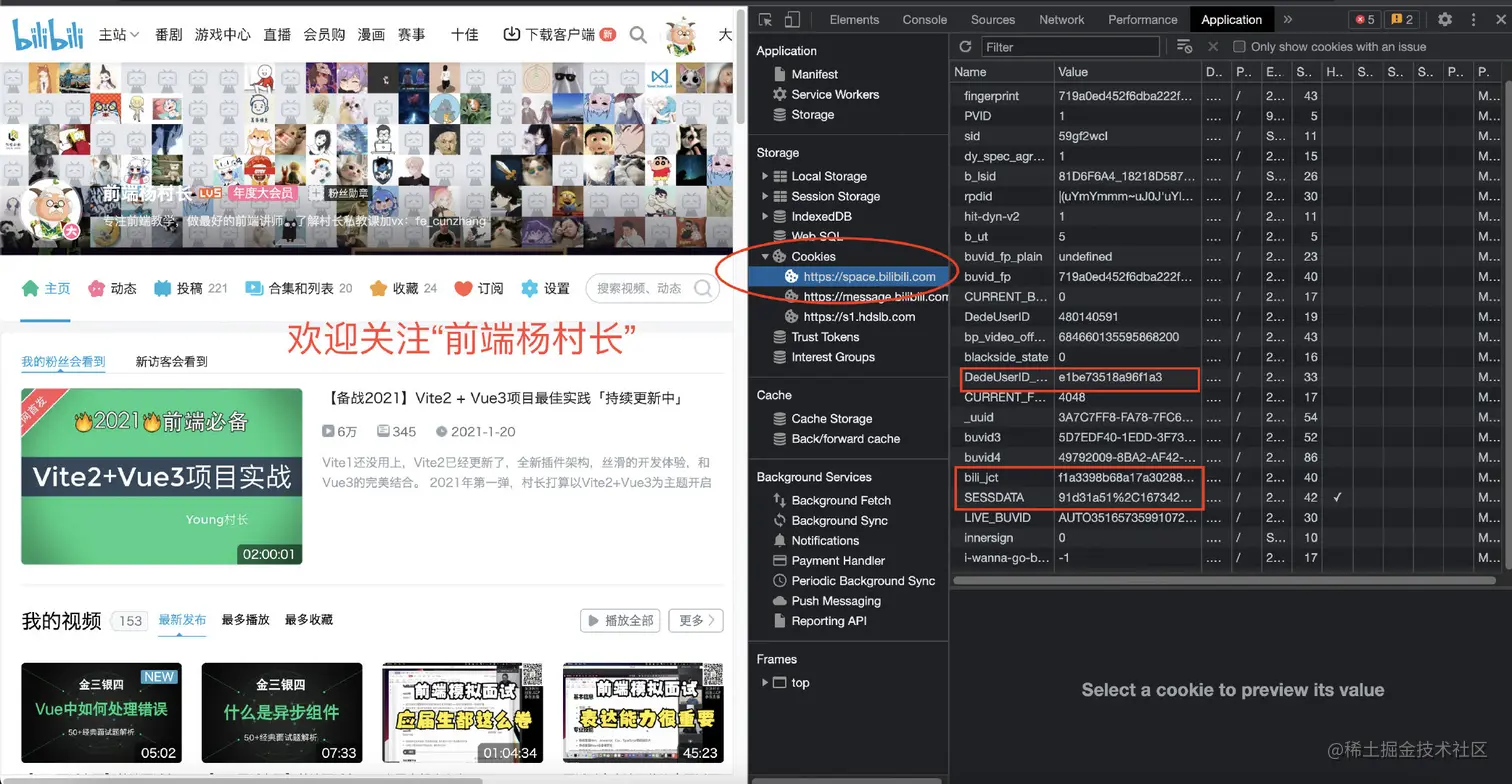The image size is (1512, 784).
Task: Select the SESSDATA cookie row
Action: [1225, 497]
